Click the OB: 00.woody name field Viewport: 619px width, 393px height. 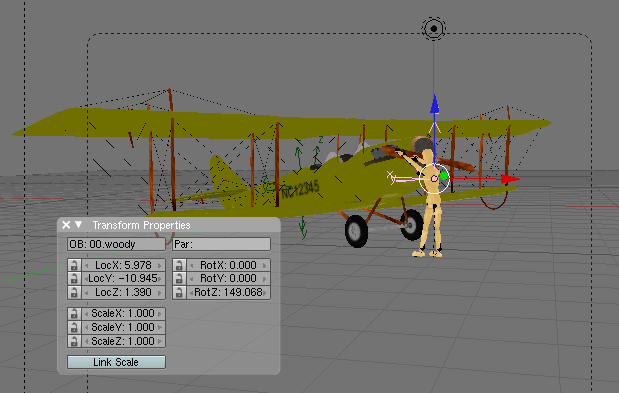coord(116,244)
